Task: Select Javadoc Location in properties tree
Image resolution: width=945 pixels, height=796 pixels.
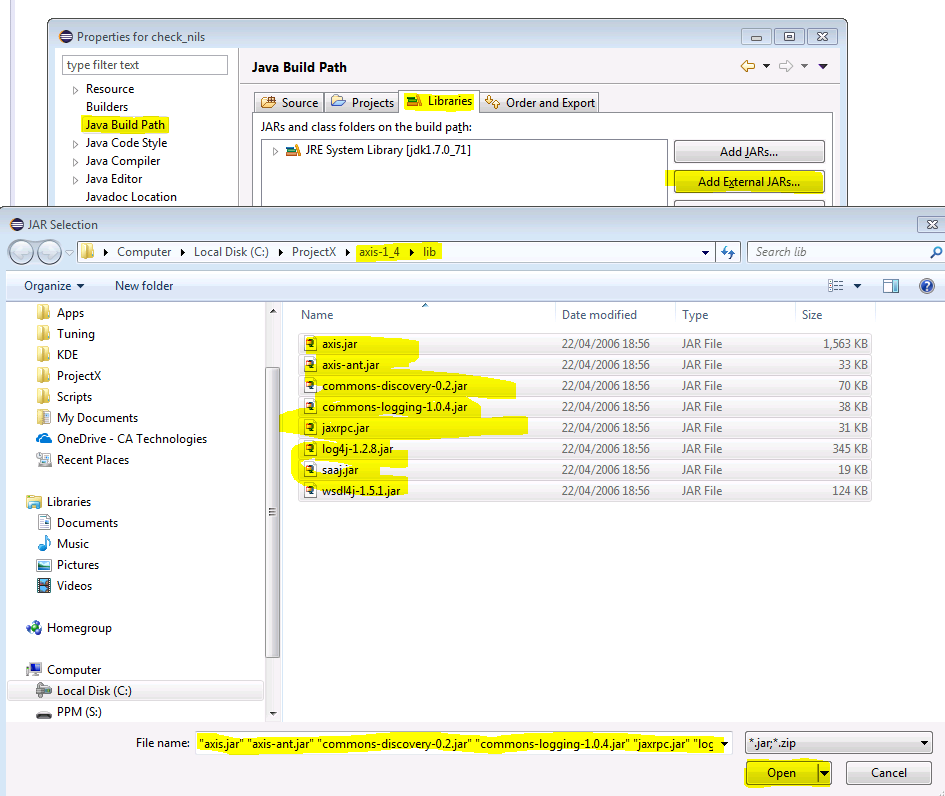Action: coord(131,197)
